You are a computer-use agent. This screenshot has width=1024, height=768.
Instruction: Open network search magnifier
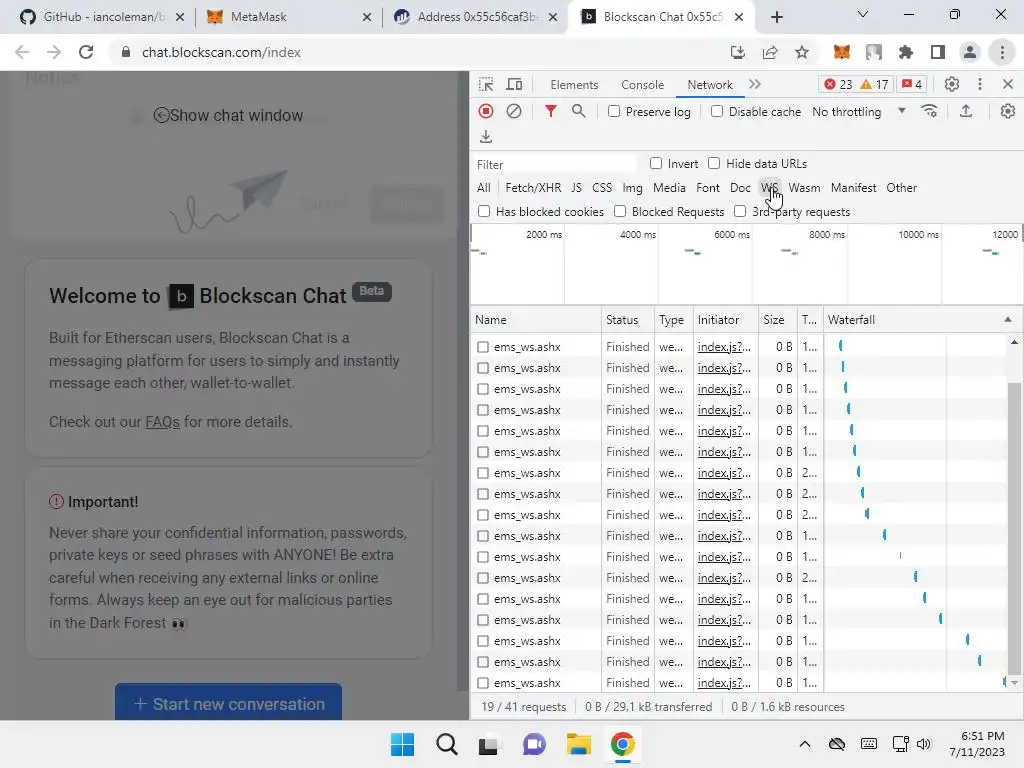tap(579, 111)
